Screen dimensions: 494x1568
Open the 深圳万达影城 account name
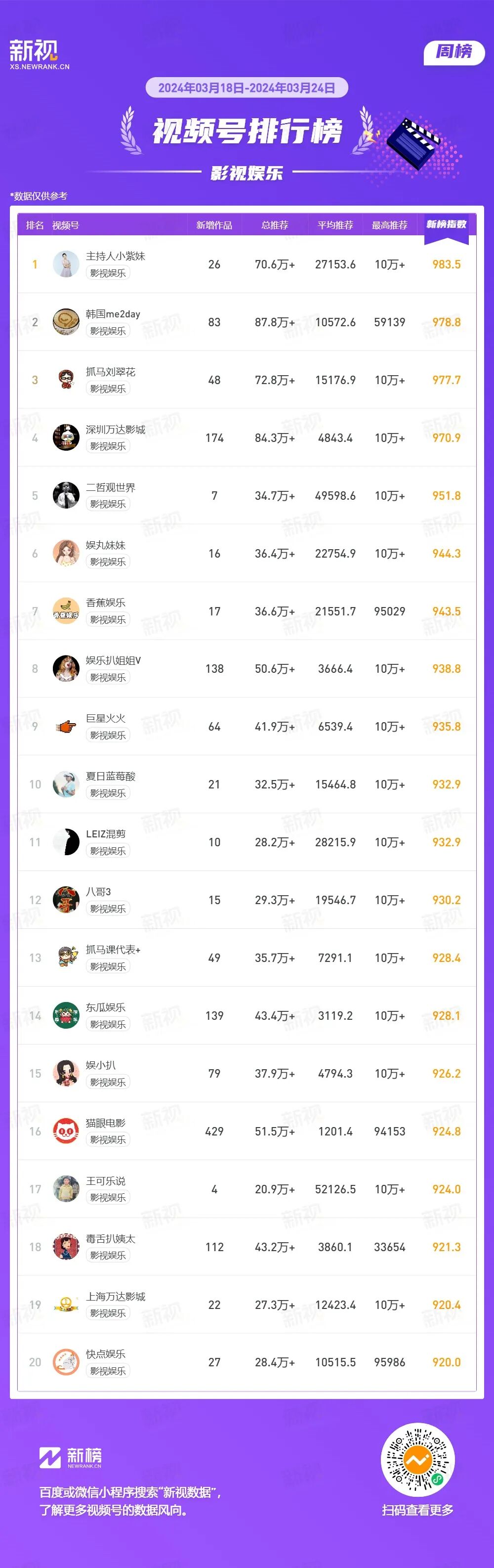[x=116, y=430]
